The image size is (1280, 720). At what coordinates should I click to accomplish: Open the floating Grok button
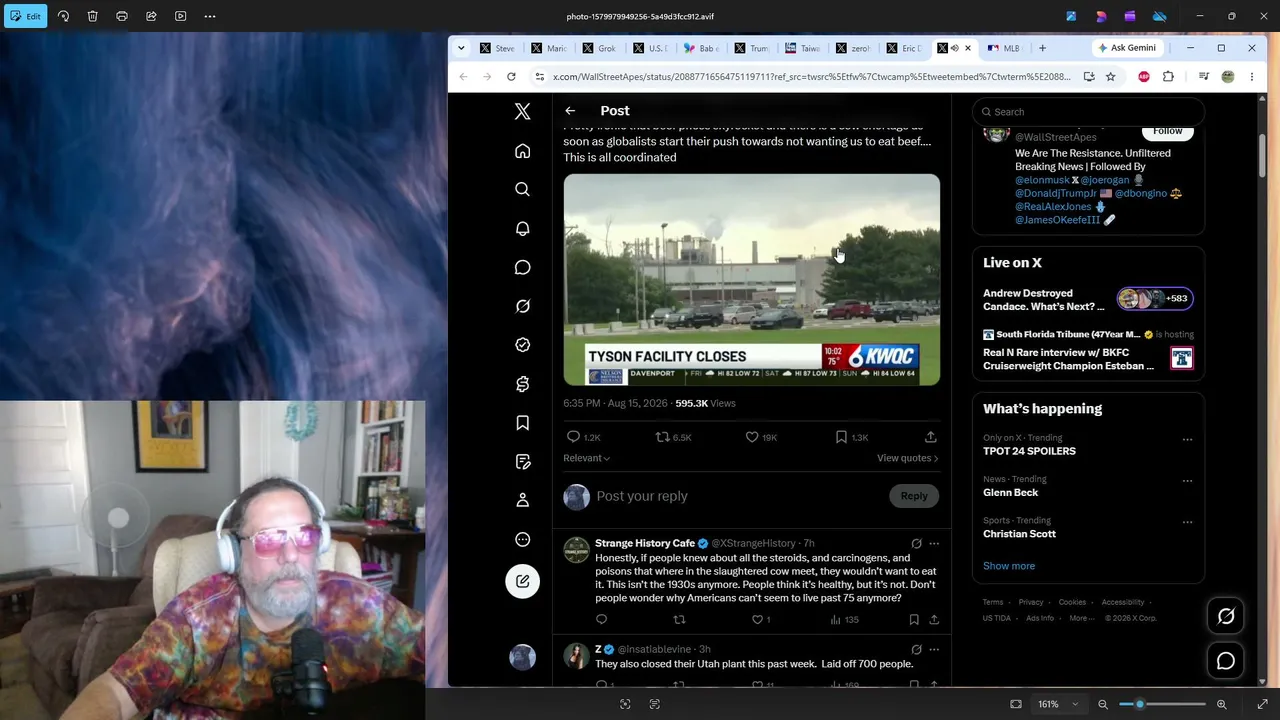coord(1226,617)
